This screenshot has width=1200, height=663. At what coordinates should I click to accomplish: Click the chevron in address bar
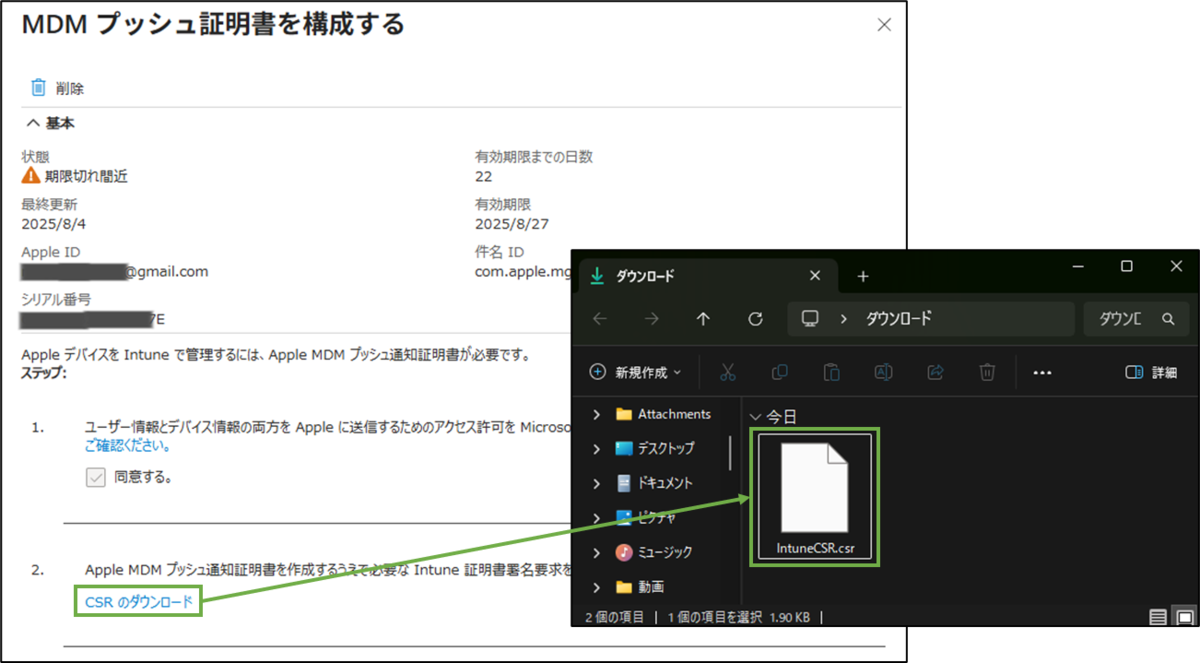[x=844, y=319]
